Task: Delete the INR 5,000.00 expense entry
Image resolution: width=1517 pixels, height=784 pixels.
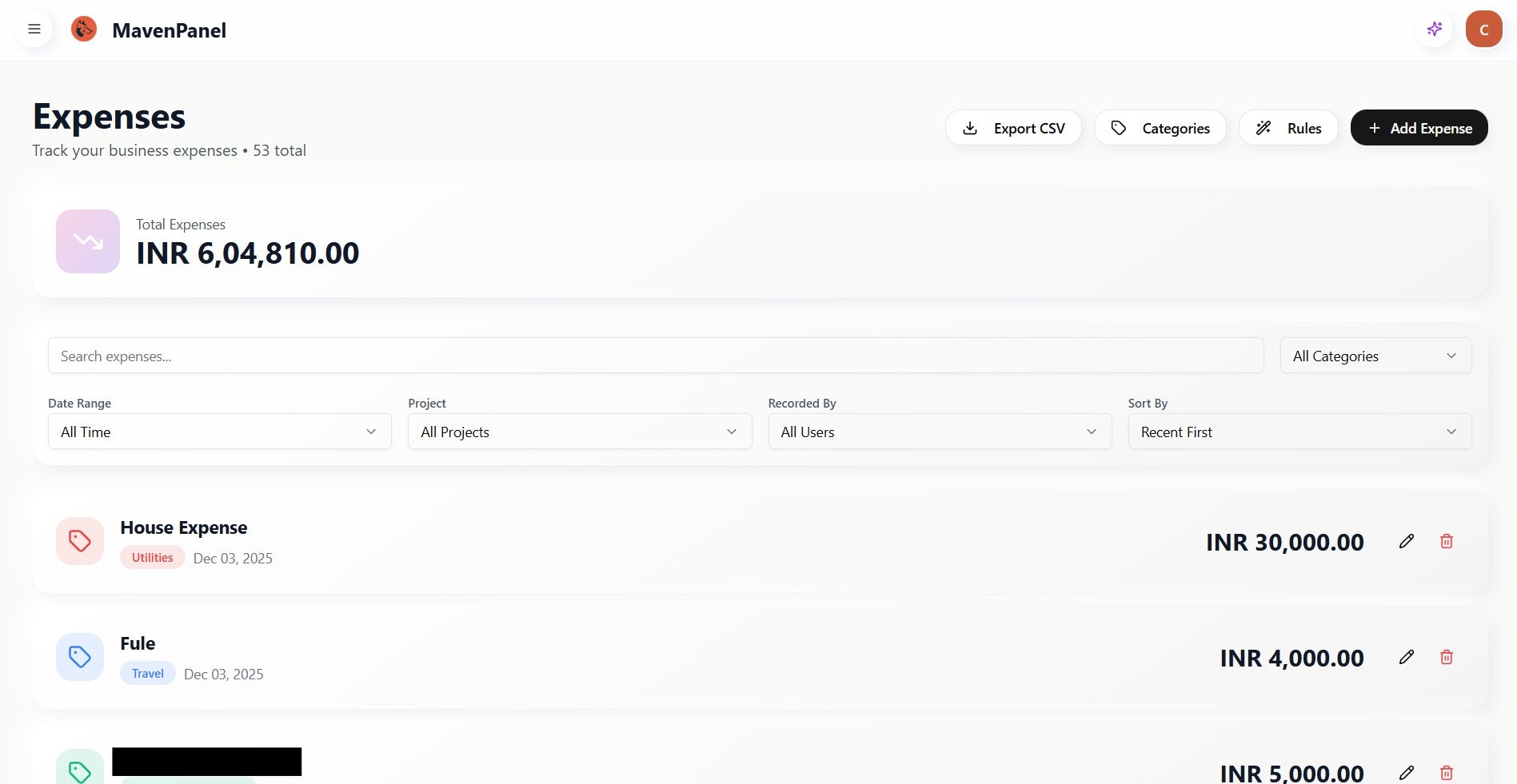Action: tap(1447, 772)
